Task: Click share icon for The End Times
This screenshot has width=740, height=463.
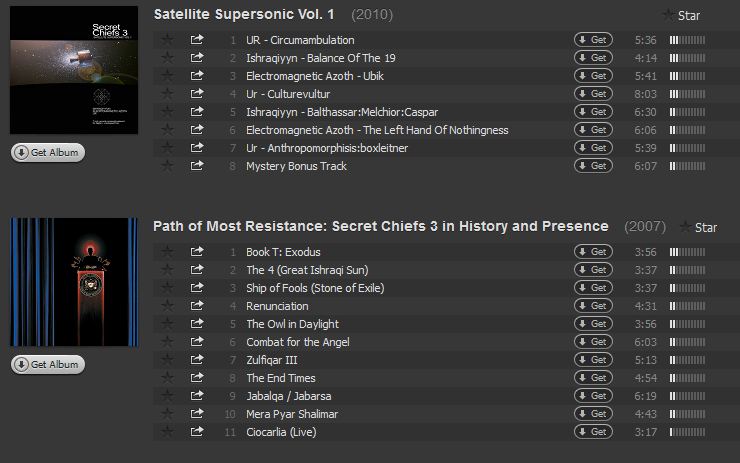Action: 197,378
